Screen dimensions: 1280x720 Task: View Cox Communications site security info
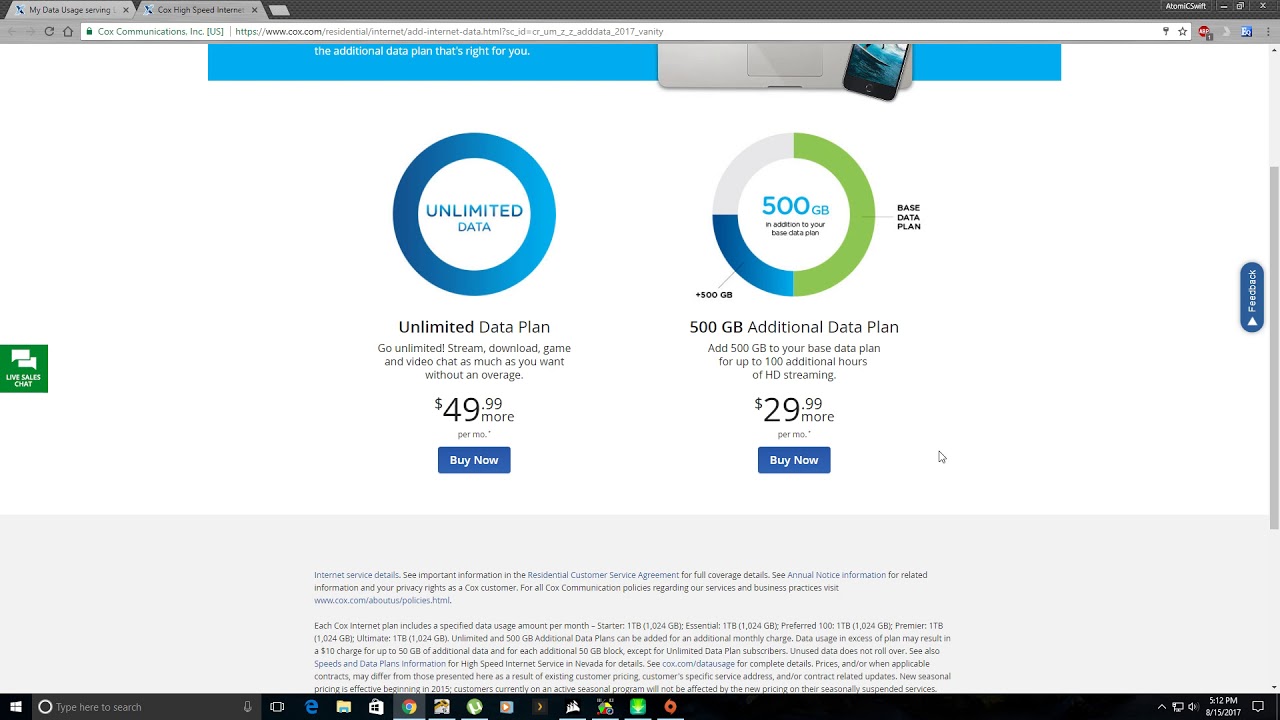pyautogui.click(x=155, y=31)
